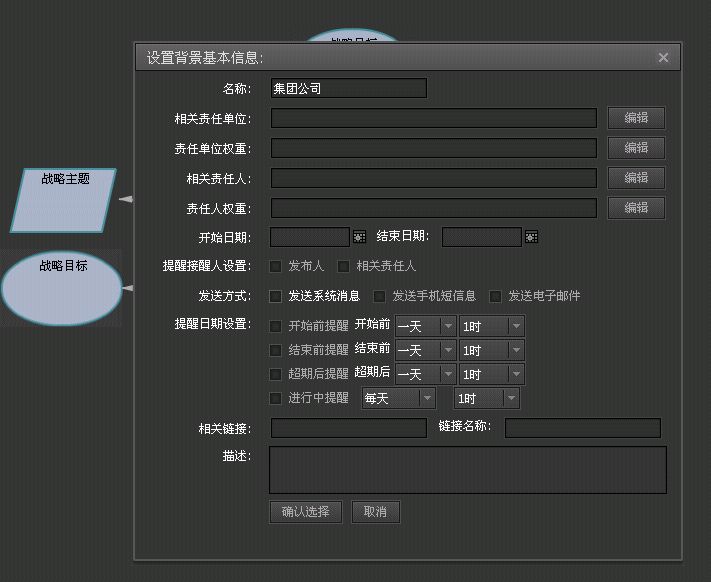Check the 发布人 checkbox
The image size is (711, 582).
click(276, 266)
